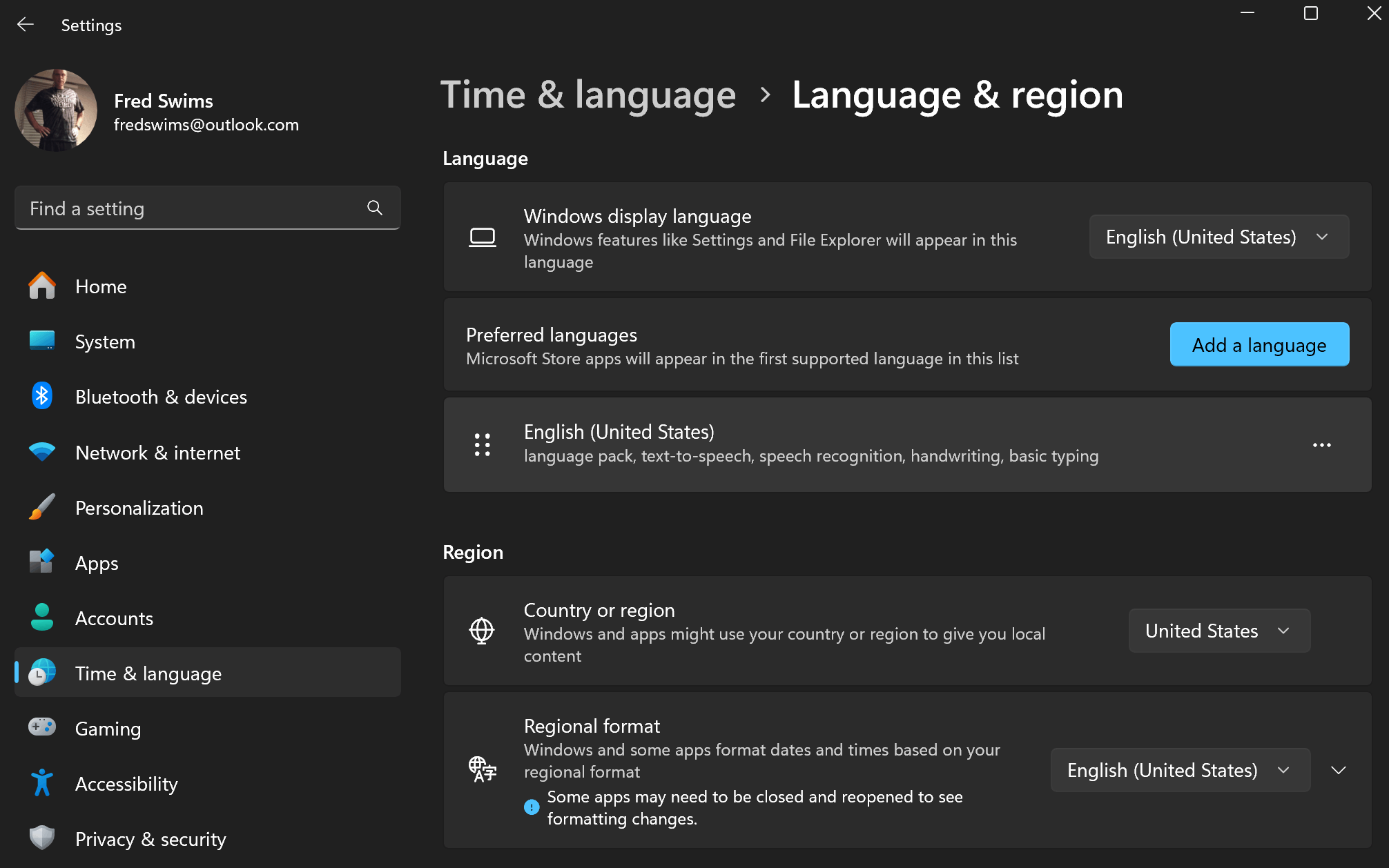This screenshot has width=1389, height=868.
Task: Click the Accessibility figure icon
Action: pos(42,783)
